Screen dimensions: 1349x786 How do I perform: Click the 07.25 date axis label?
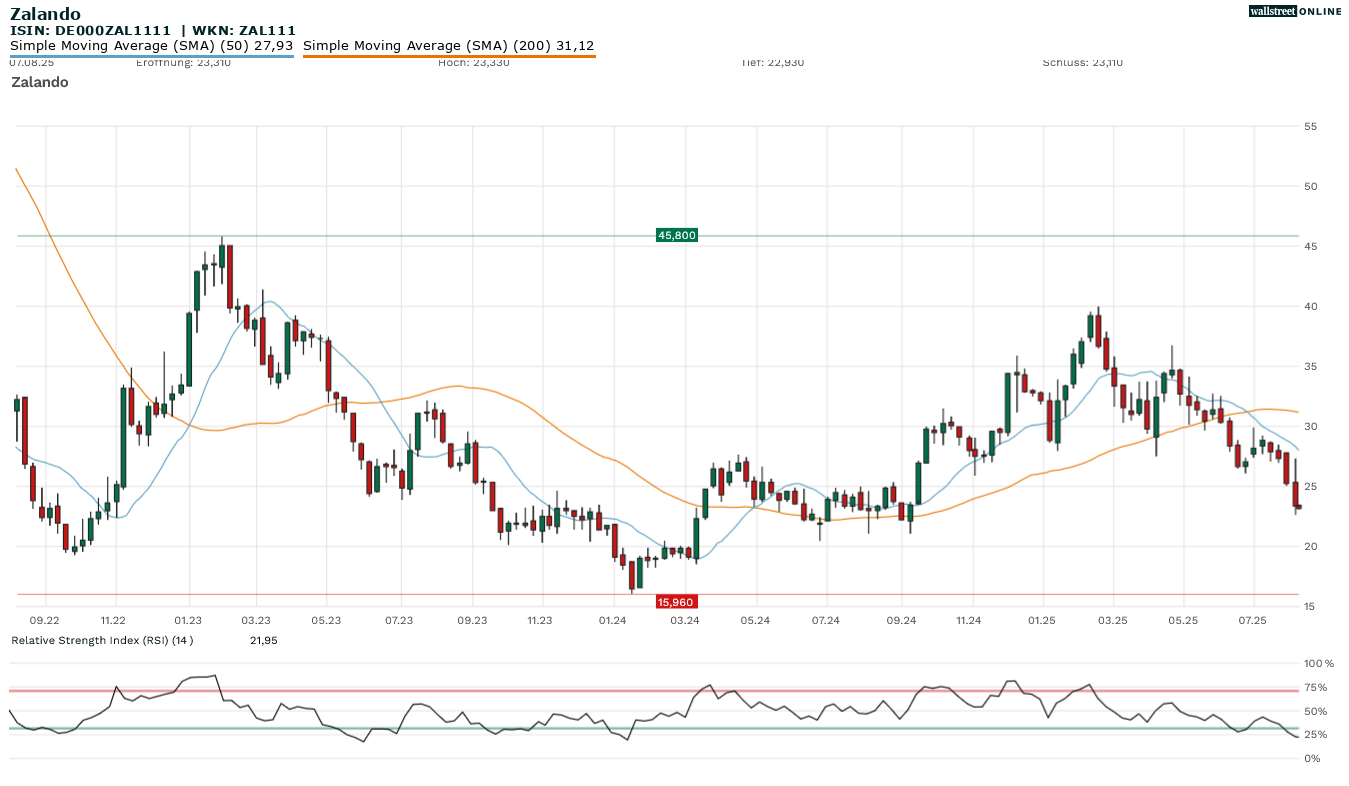click(1252, 621)
